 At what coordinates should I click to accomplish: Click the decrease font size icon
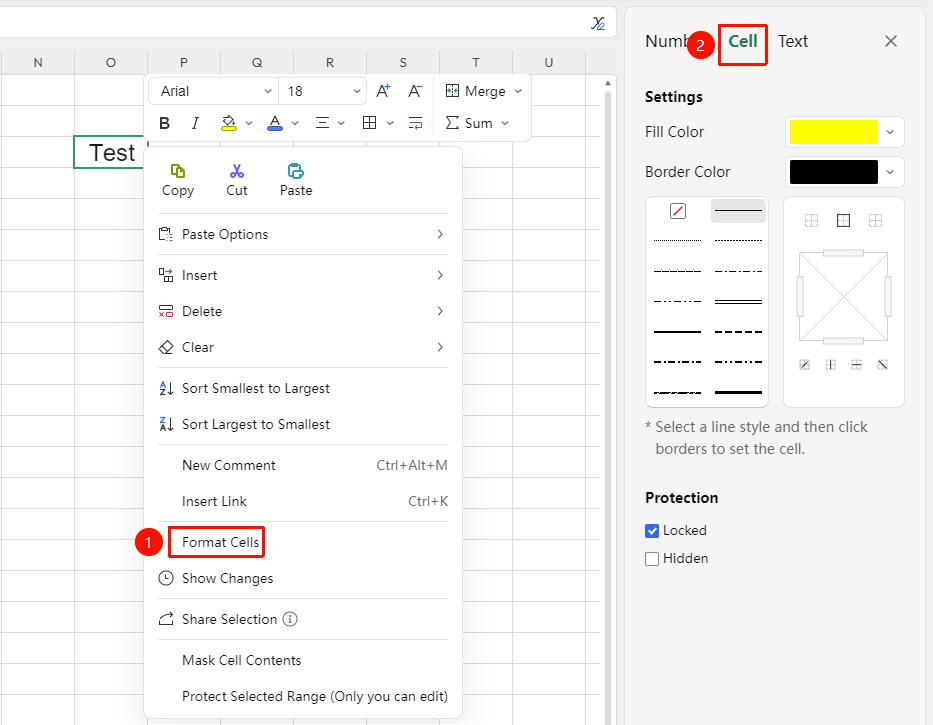415,91
